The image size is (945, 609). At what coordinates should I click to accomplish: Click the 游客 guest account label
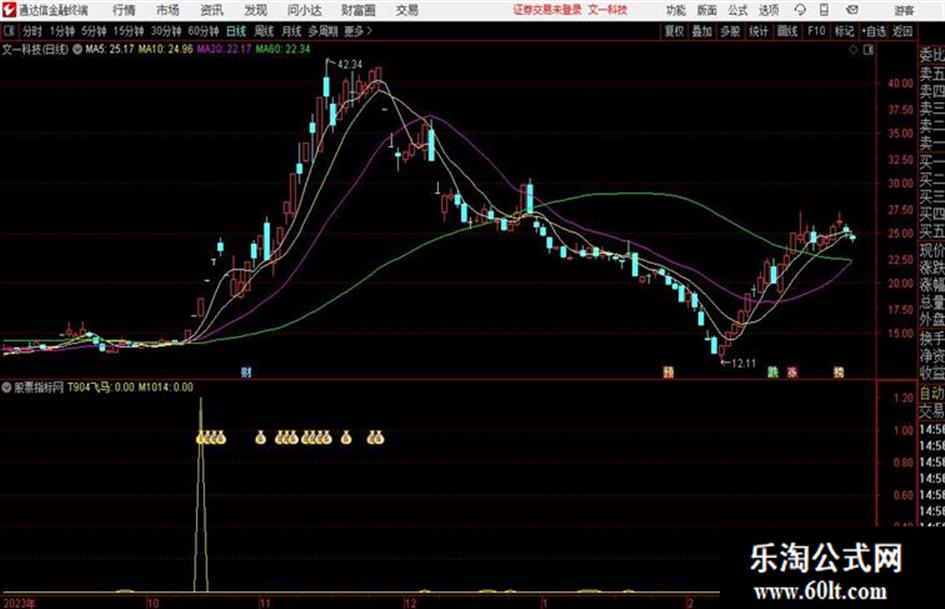904,10
